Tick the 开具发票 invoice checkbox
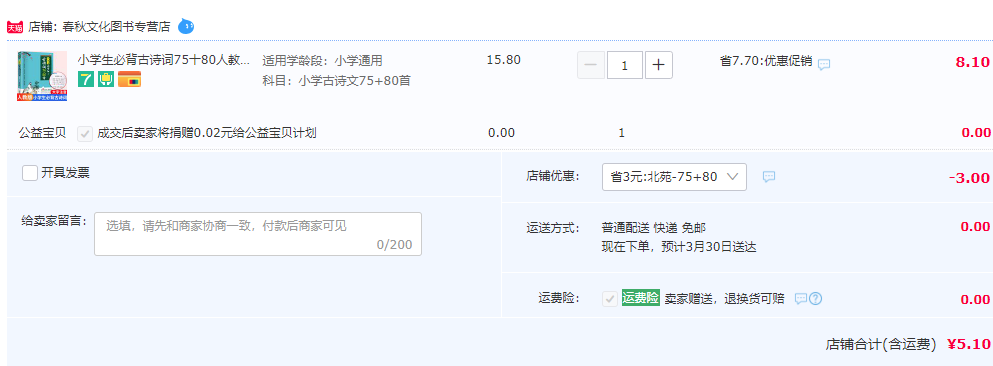 [x=30, y=173]
